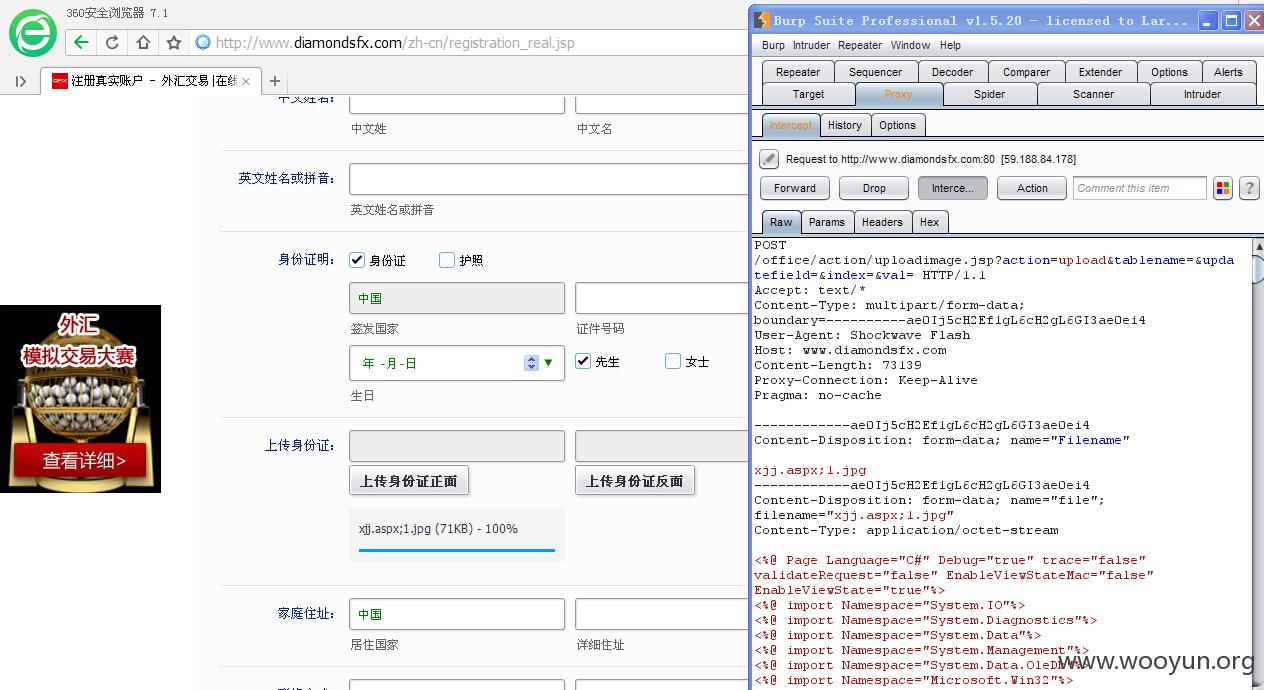The height and width of the screenshot is (690, 1264).
Task: Open the 外汇模拟交易大赛 banner ad
Action: (80, 398)
